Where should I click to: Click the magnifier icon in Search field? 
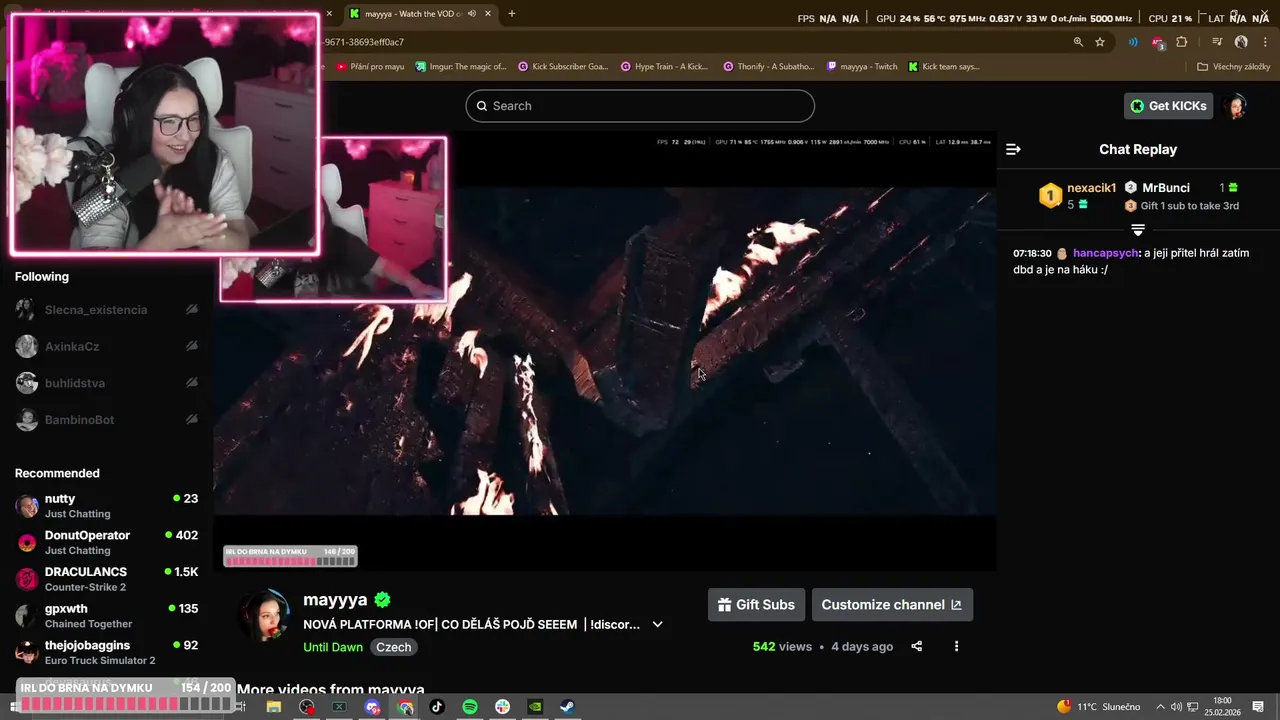(x=482, y=106)
